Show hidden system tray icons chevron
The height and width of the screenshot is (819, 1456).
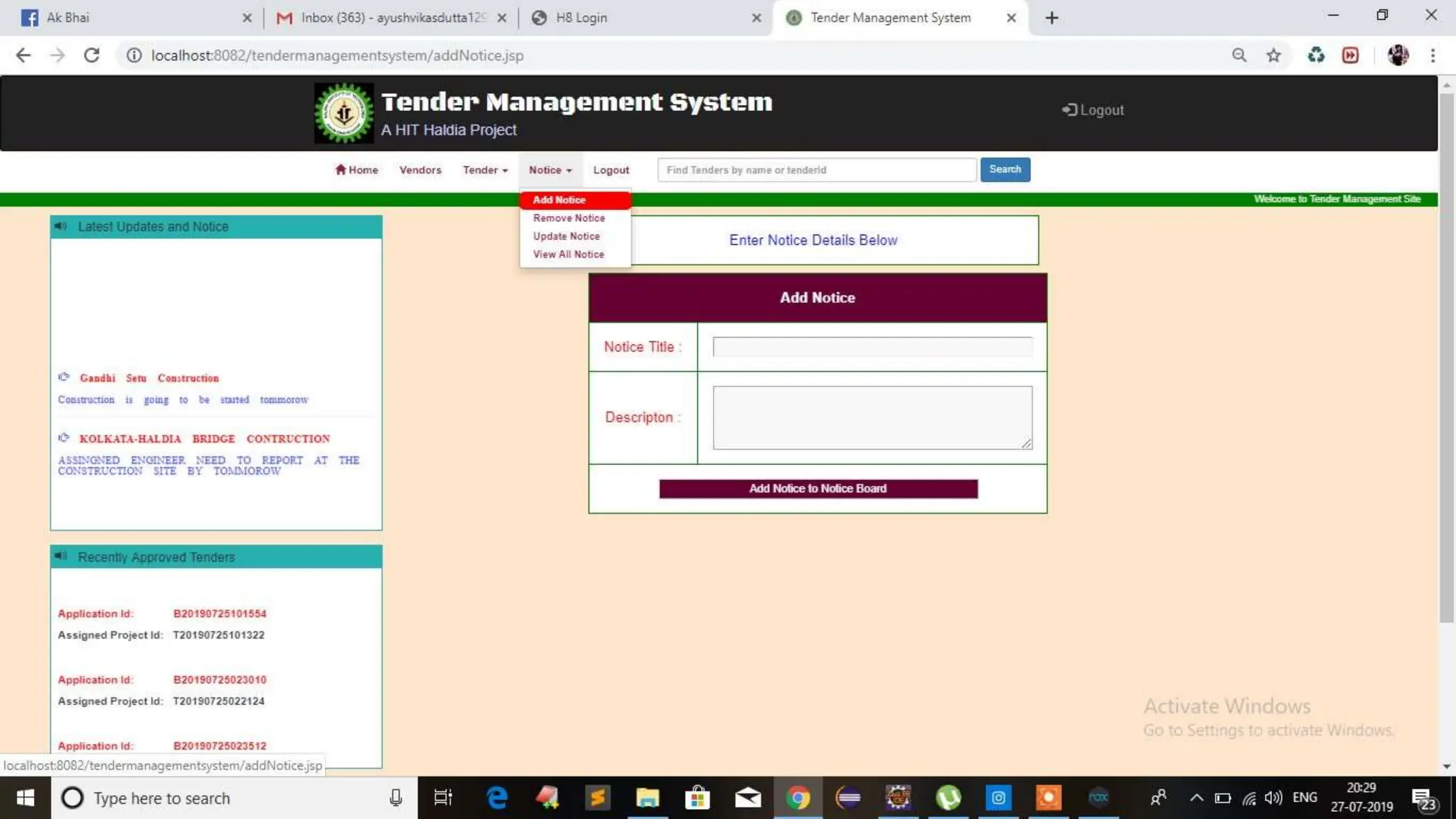1197,798
